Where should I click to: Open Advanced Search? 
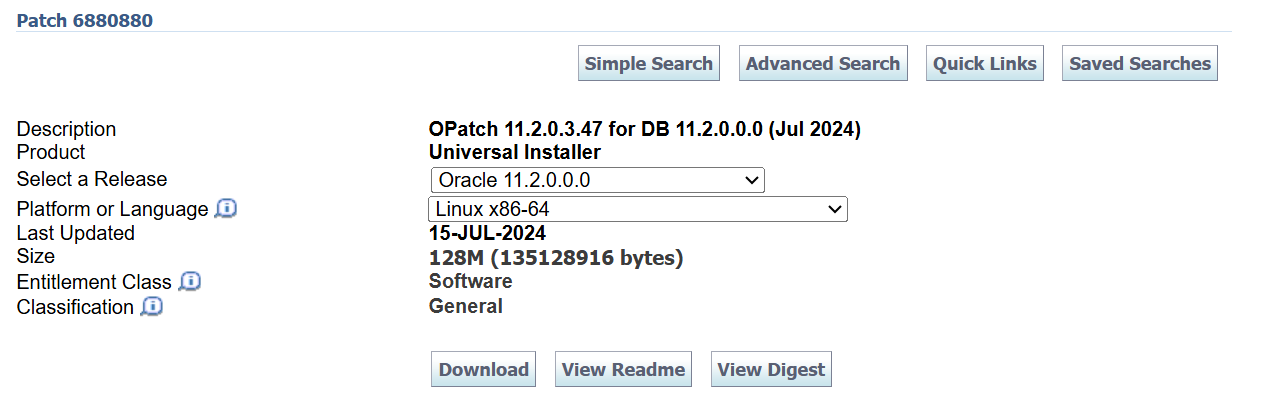[x=823, y=63]
